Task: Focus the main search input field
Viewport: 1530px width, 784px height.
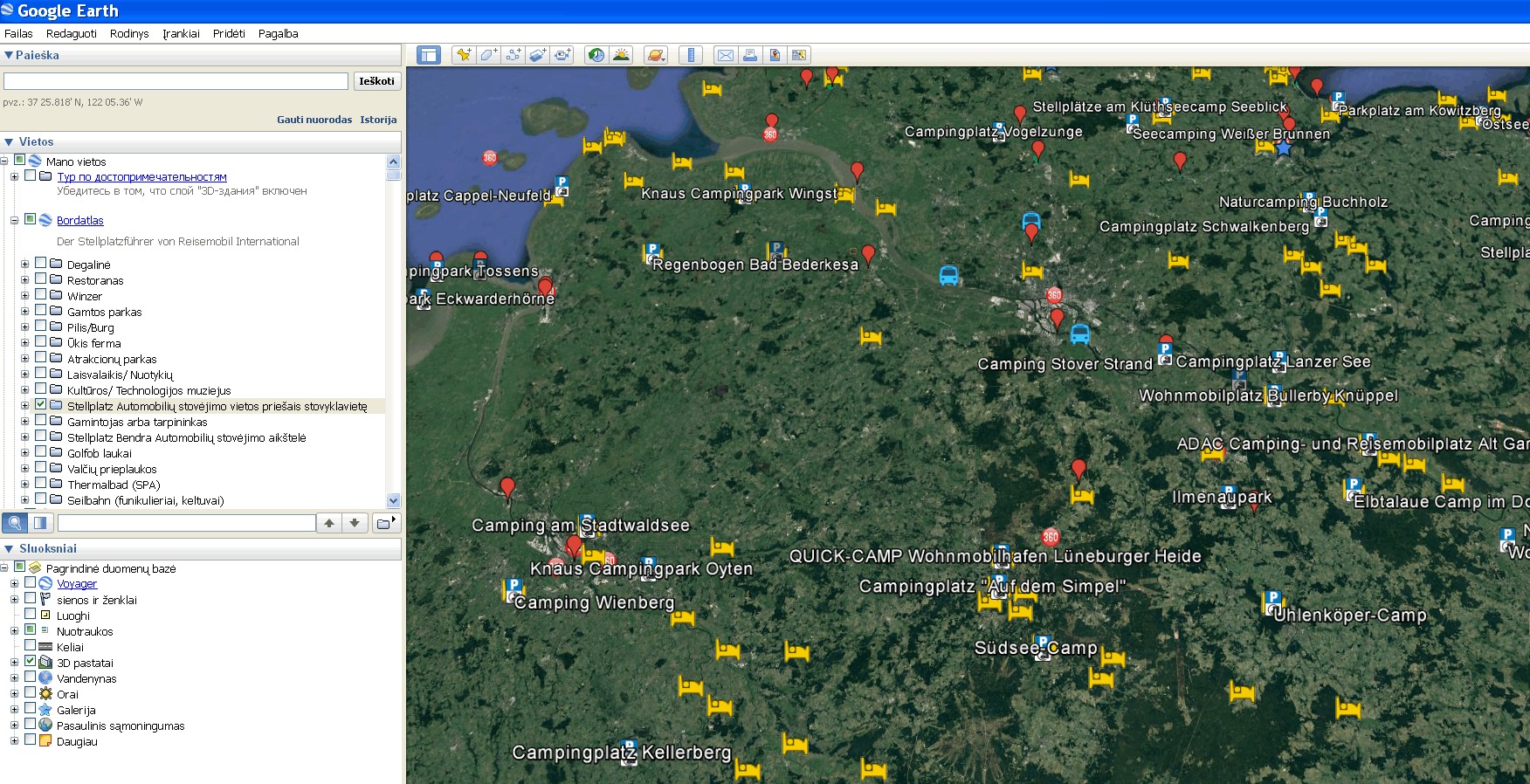Action: 176,81
